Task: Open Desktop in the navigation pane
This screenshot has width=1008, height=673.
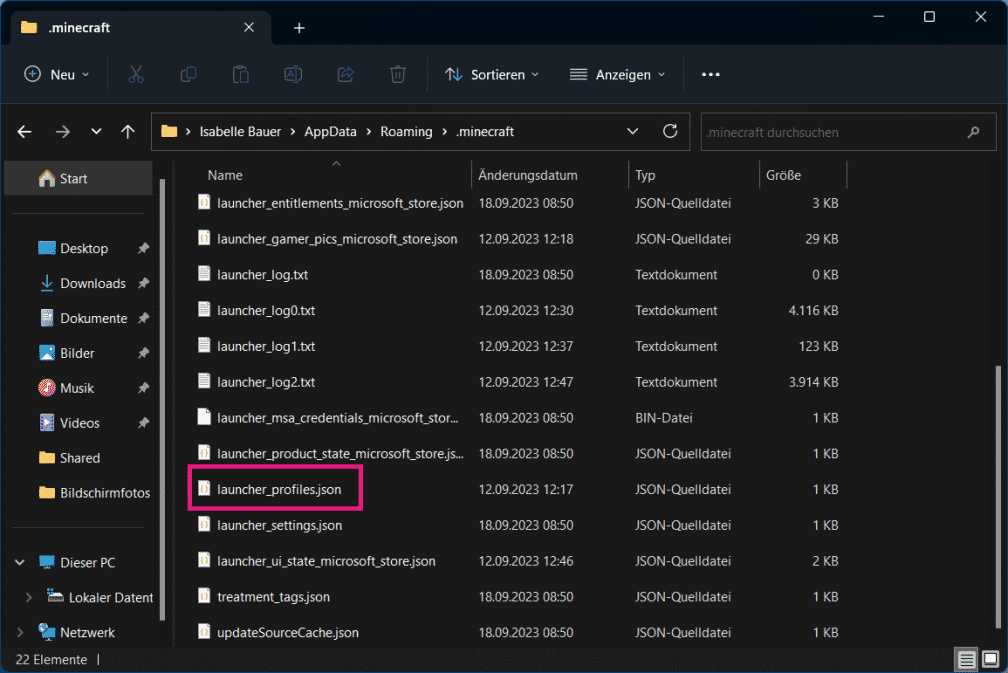Action: click(84, 248)
